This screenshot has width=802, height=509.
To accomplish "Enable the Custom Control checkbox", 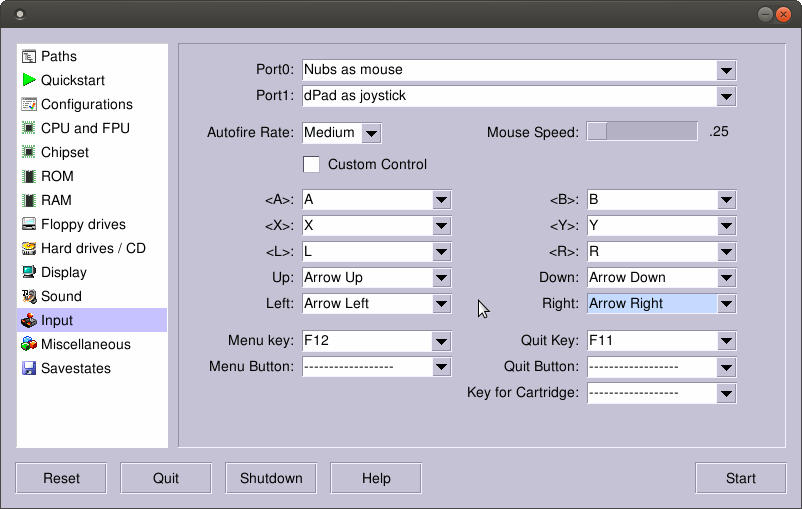I will (x=311, y=164).
